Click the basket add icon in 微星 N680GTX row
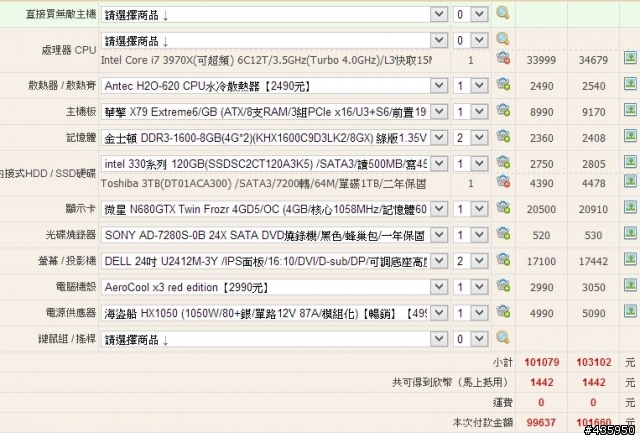This screenshot has width=640, height=438. click(x=503, y=207)
